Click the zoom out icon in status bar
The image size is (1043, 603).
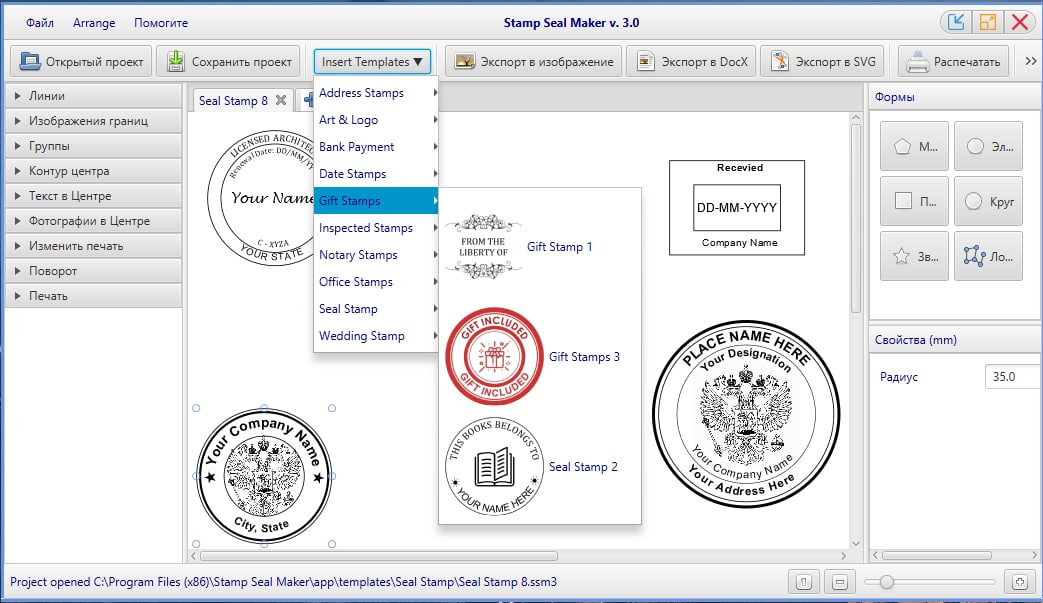839,582
